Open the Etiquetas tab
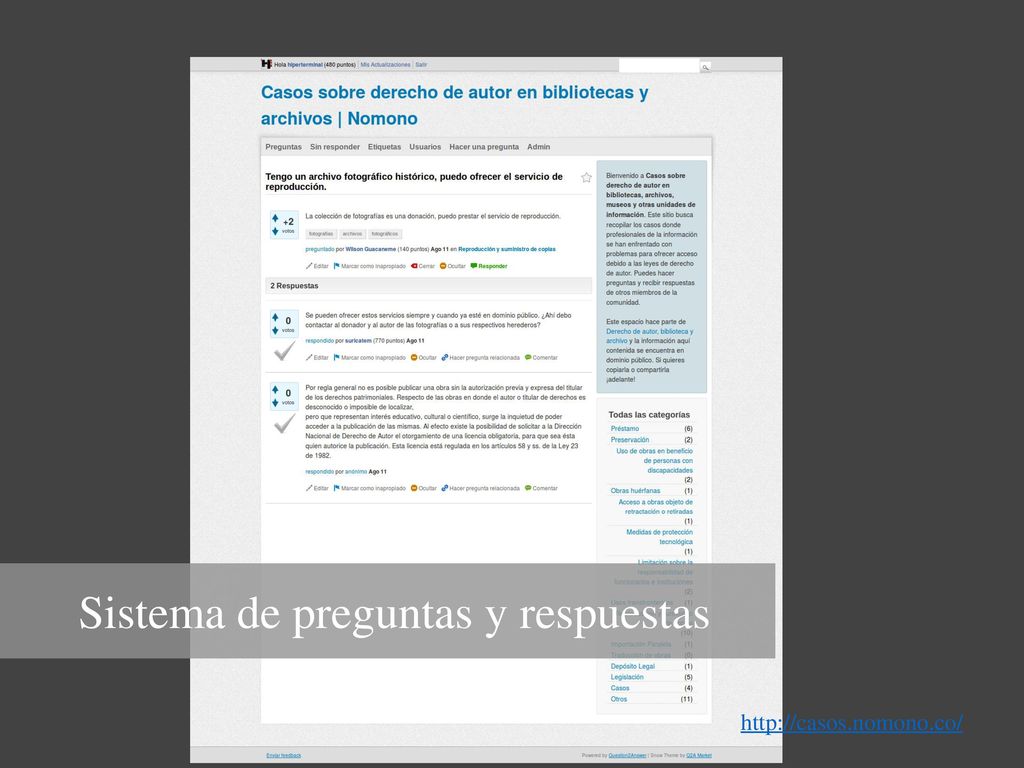1024x768 pixels. tap(384, 147)
